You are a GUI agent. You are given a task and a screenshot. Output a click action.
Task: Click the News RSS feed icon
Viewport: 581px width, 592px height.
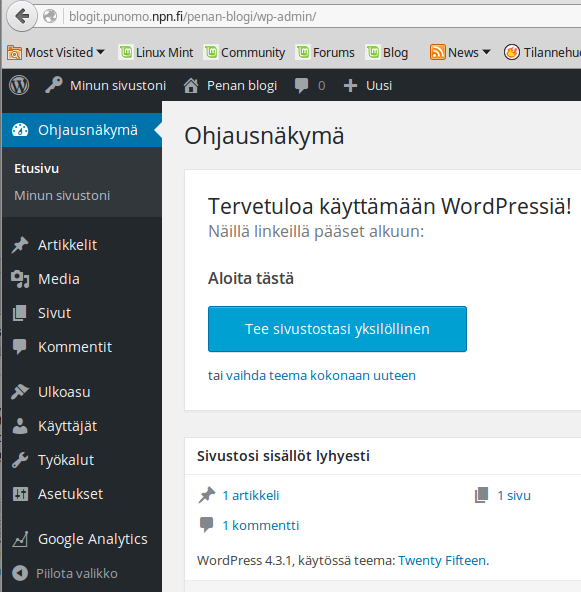tap(438, 52)
